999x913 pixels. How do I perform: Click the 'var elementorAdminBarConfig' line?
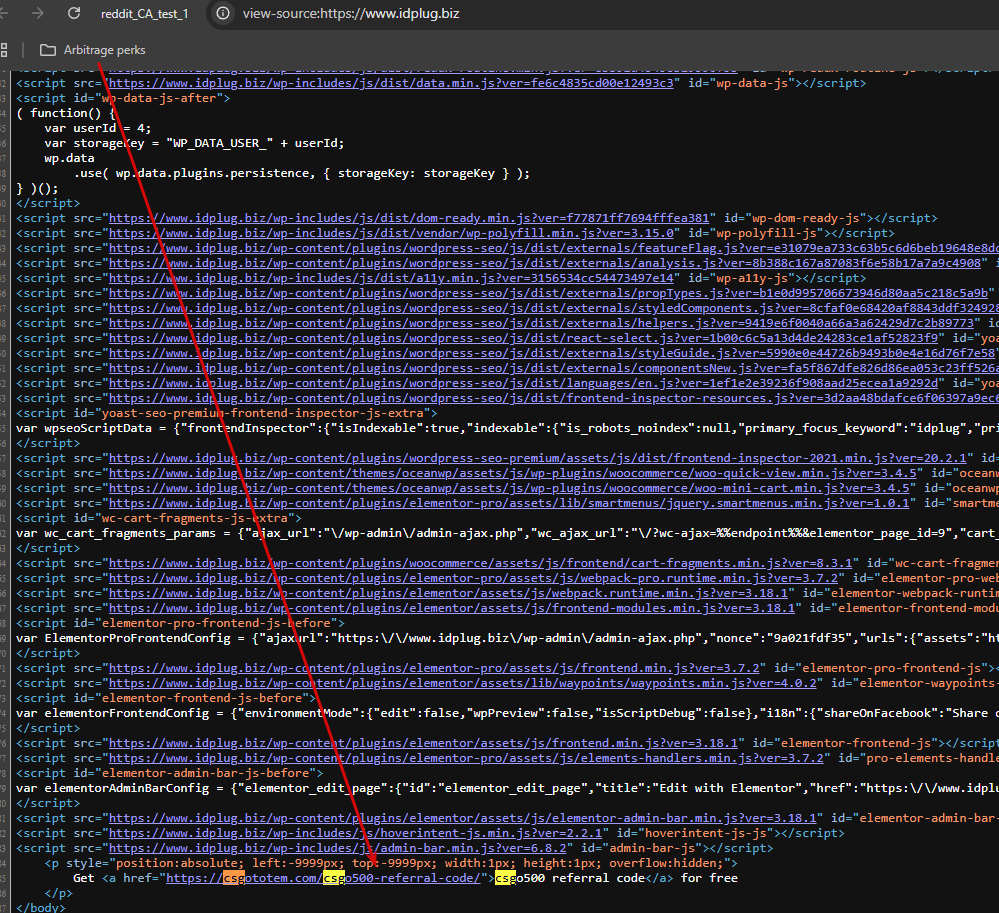[x=507, y=788]
